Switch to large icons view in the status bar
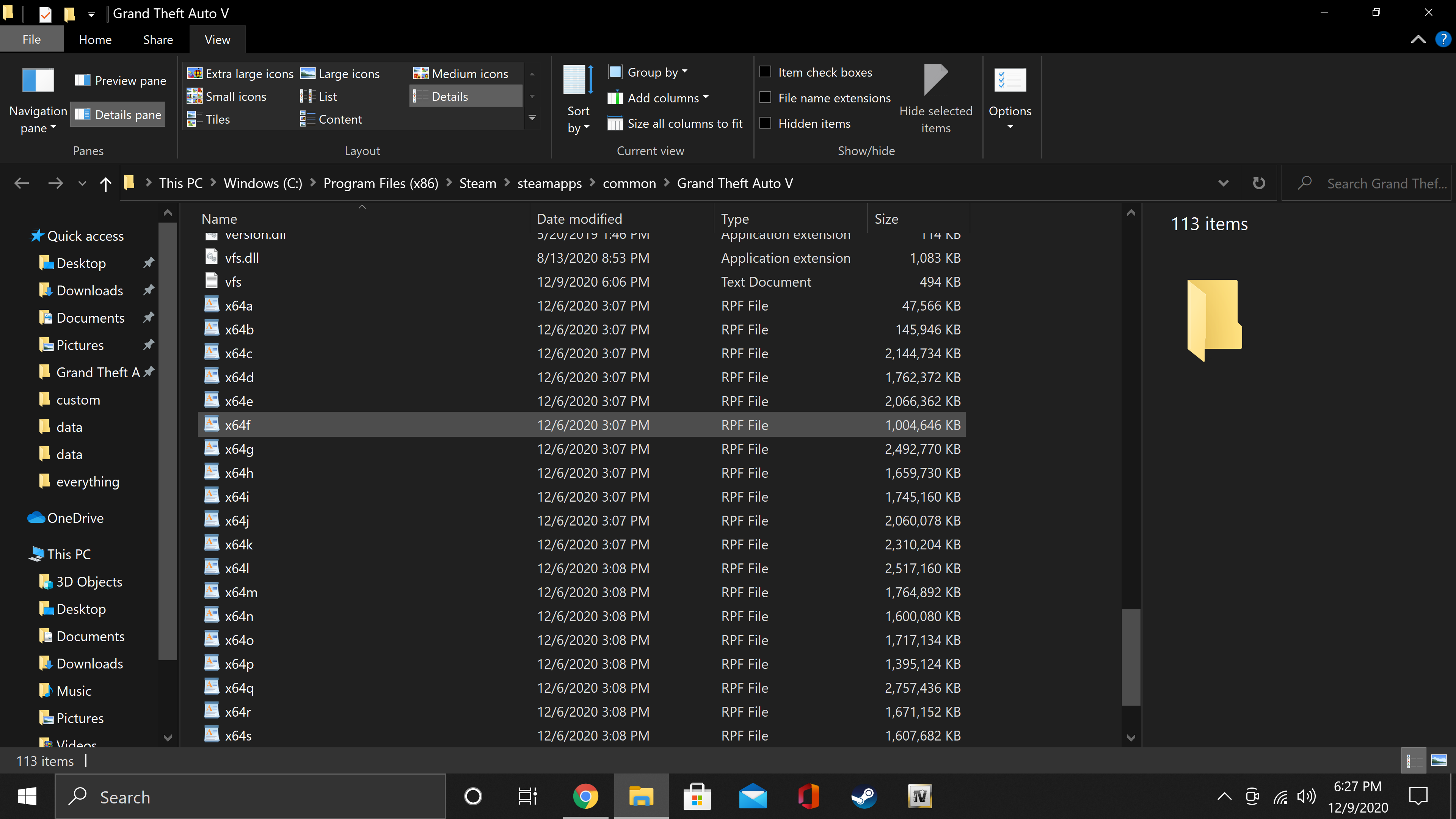Image resolution: width=1456 pixels, height=819 pixels. pos(1439,760)
